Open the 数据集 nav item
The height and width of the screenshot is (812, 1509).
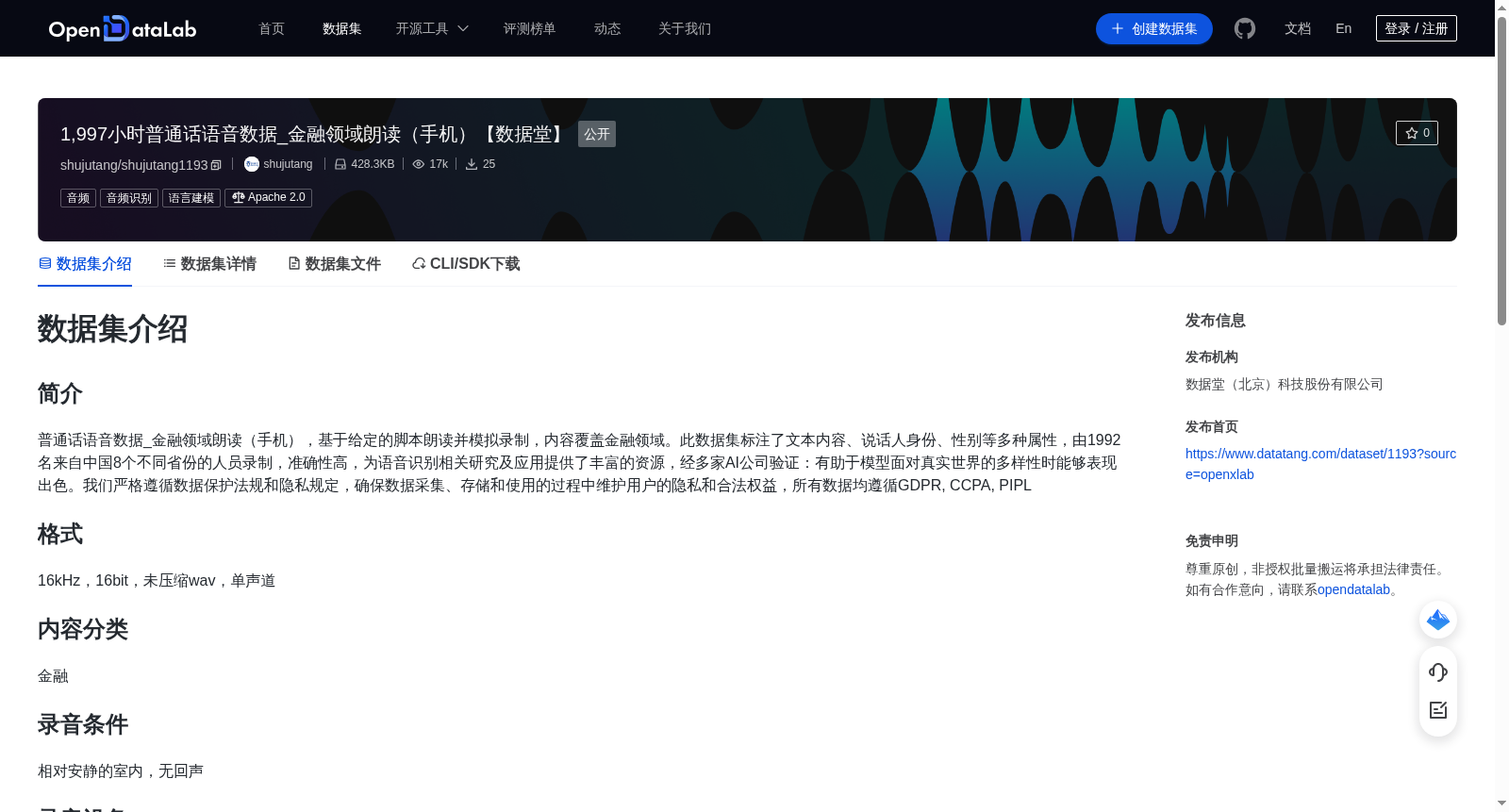pyautogui.click(x=341, y=29)
